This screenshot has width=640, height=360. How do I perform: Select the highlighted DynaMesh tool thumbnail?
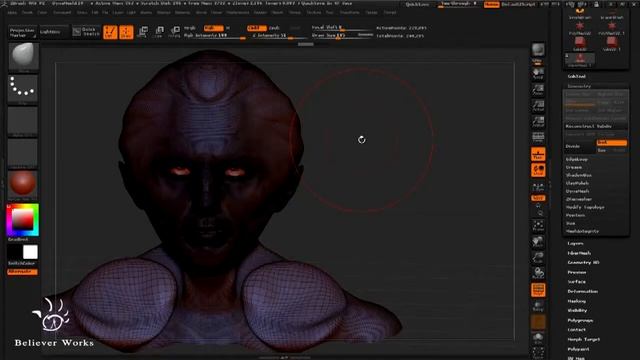[x=580, y=60]
